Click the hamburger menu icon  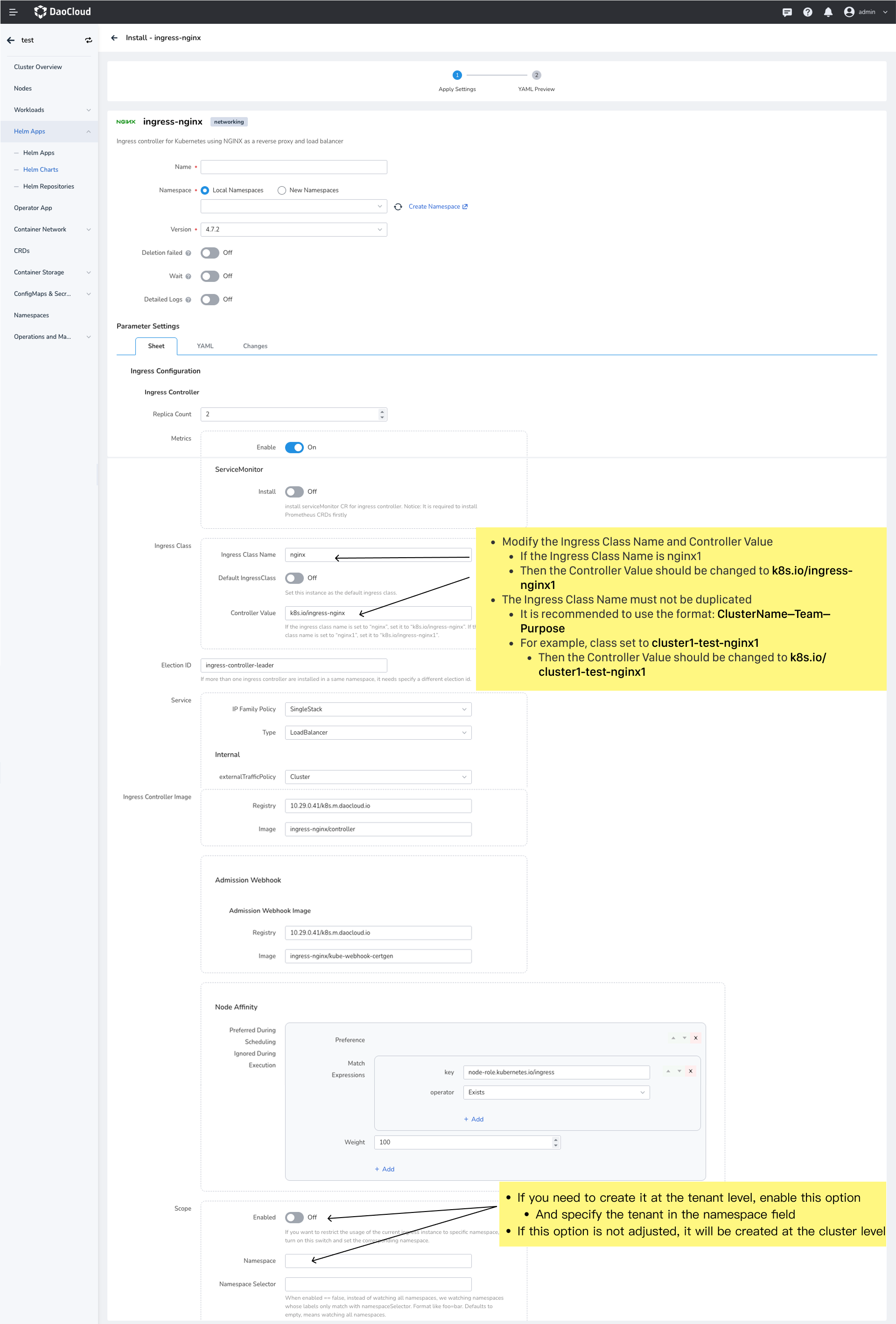(13, 12)
